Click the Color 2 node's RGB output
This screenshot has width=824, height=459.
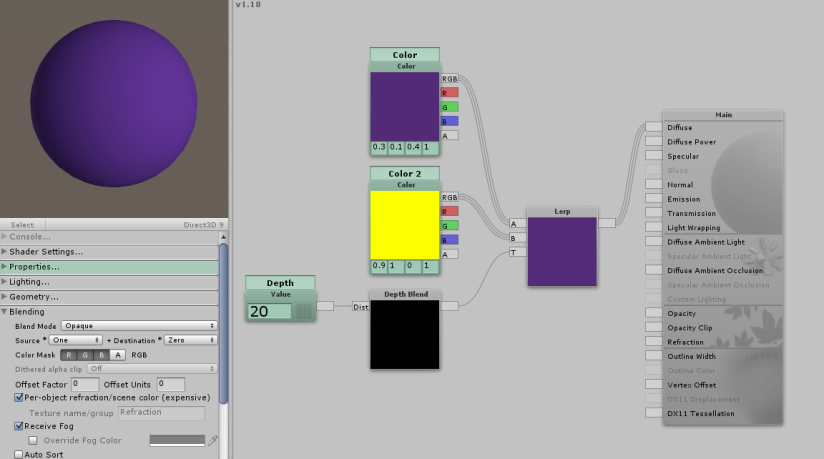(x=449, y=197)
